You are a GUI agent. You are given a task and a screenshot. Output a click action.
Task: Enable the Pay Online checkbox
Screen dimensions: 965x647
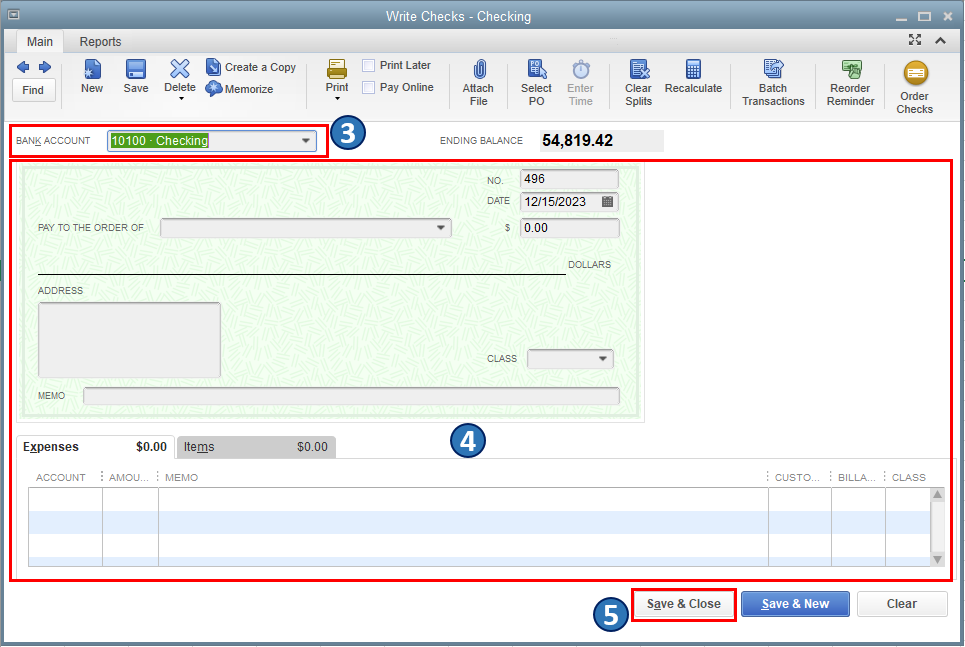point(369,87)
